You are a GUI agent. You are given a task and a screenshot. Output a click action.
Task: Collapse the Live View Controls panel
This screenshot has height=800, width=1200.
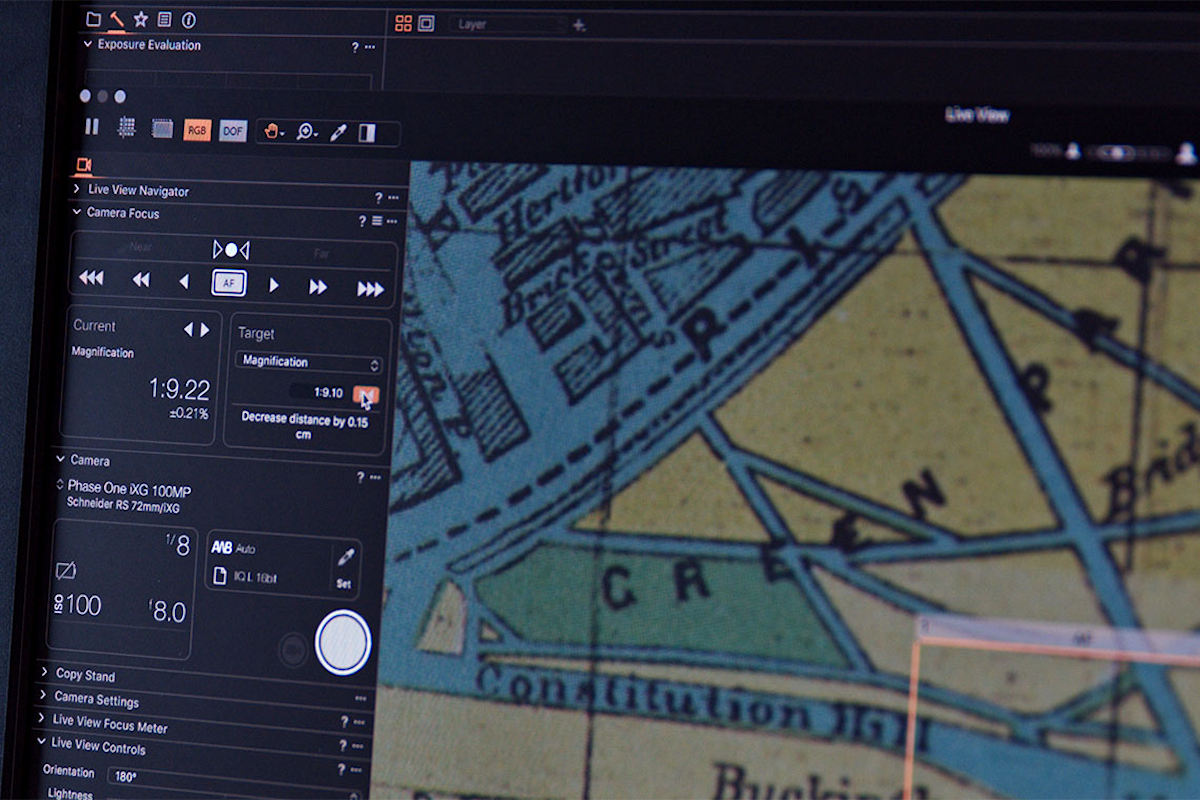(41, 742)
